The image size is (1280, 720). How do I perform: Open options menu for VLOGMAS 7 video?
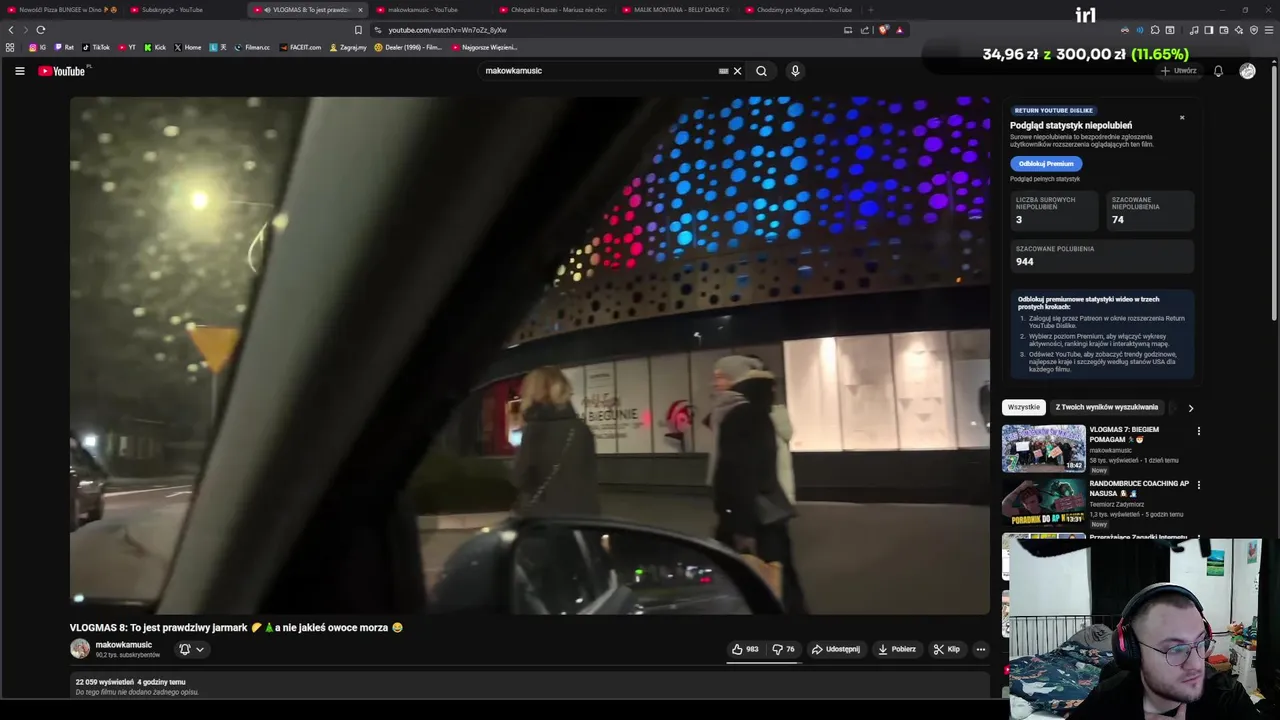point(1199,431)
